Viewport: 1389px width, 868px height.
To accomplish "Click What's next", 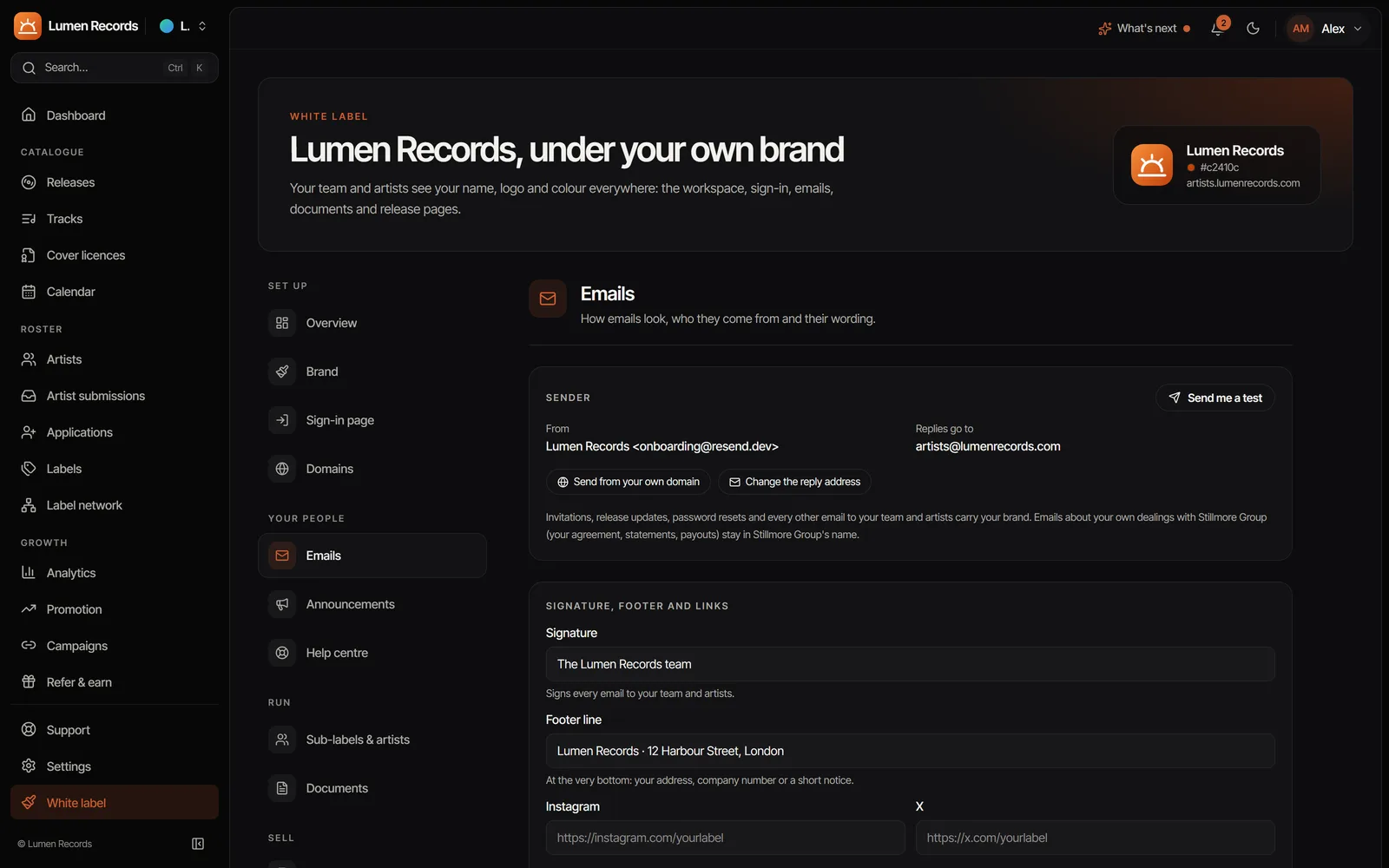I will (1144, 28).
